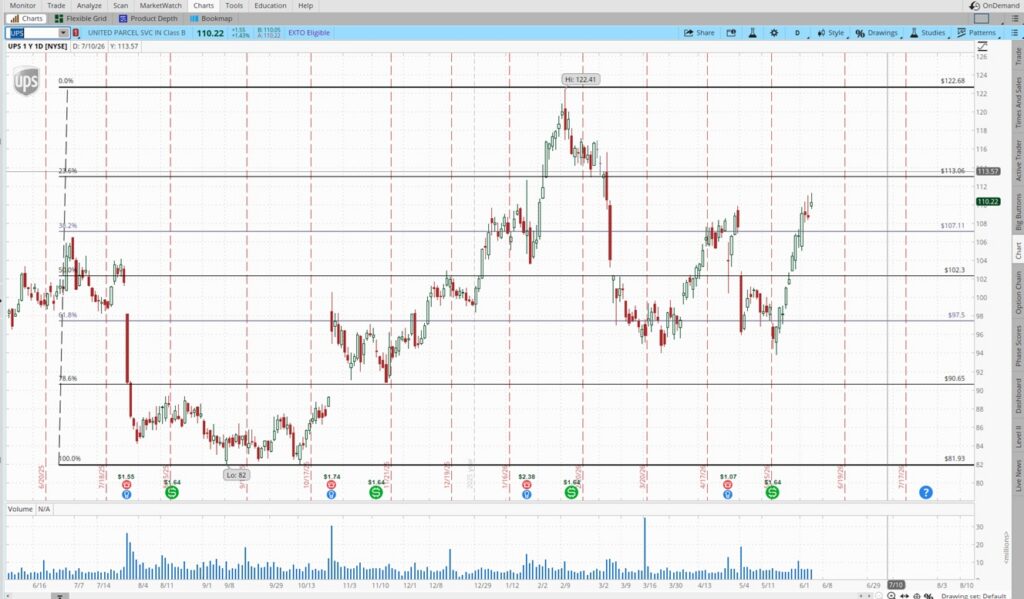Image resolution: width=1024 pixels, height=599 pixels.
Task: Switch to the Charts sub-tab
Action: (26, 18)
